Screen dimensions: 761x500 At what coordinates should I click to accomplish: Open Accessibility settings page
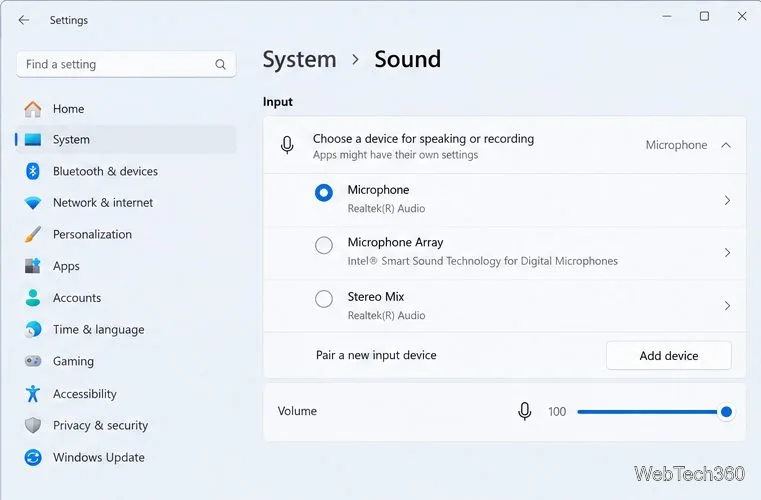coord(126,394)
